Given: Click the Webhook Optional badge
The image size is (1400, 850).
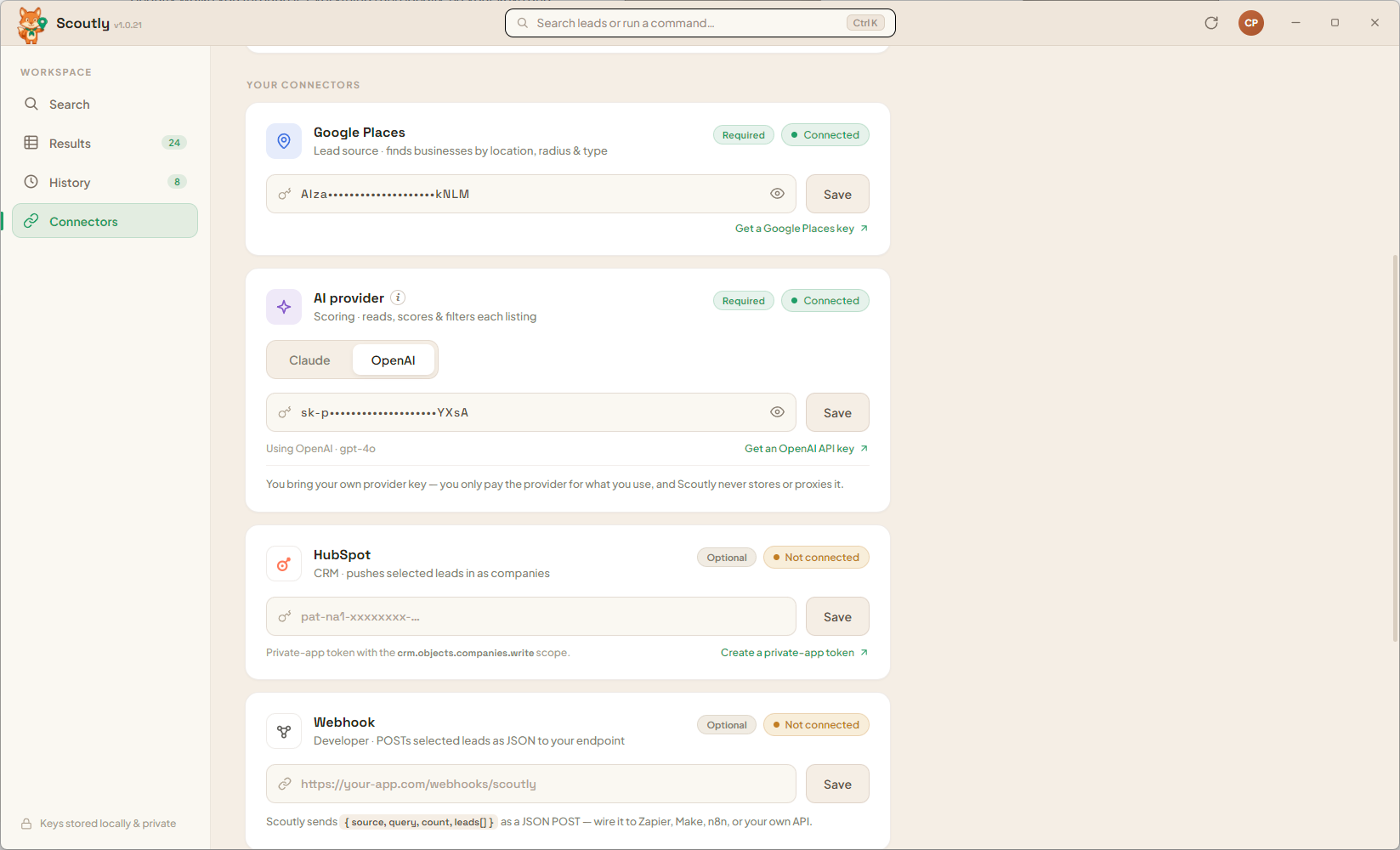Looking at the screenshot, I should pos(727,725).
